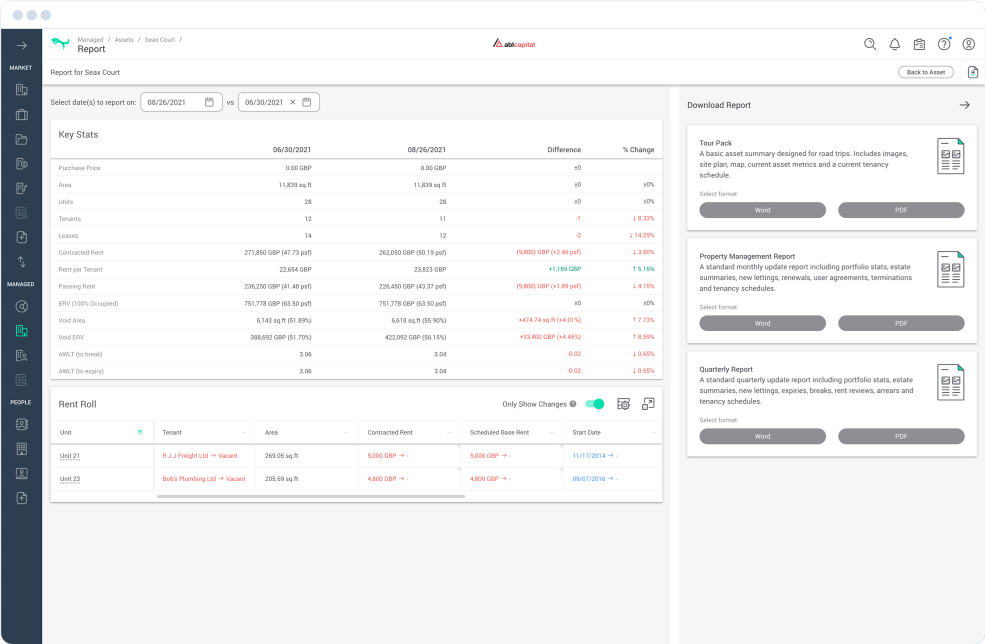Open the briefcase icon under Market
The width and height of the screenshot is (985, 644).
[x=21, y=114]
